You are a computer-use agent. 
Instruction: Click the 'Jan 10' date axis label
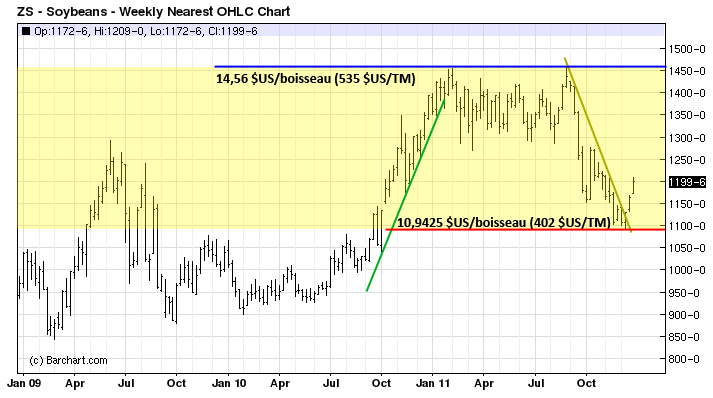[229, 383]
